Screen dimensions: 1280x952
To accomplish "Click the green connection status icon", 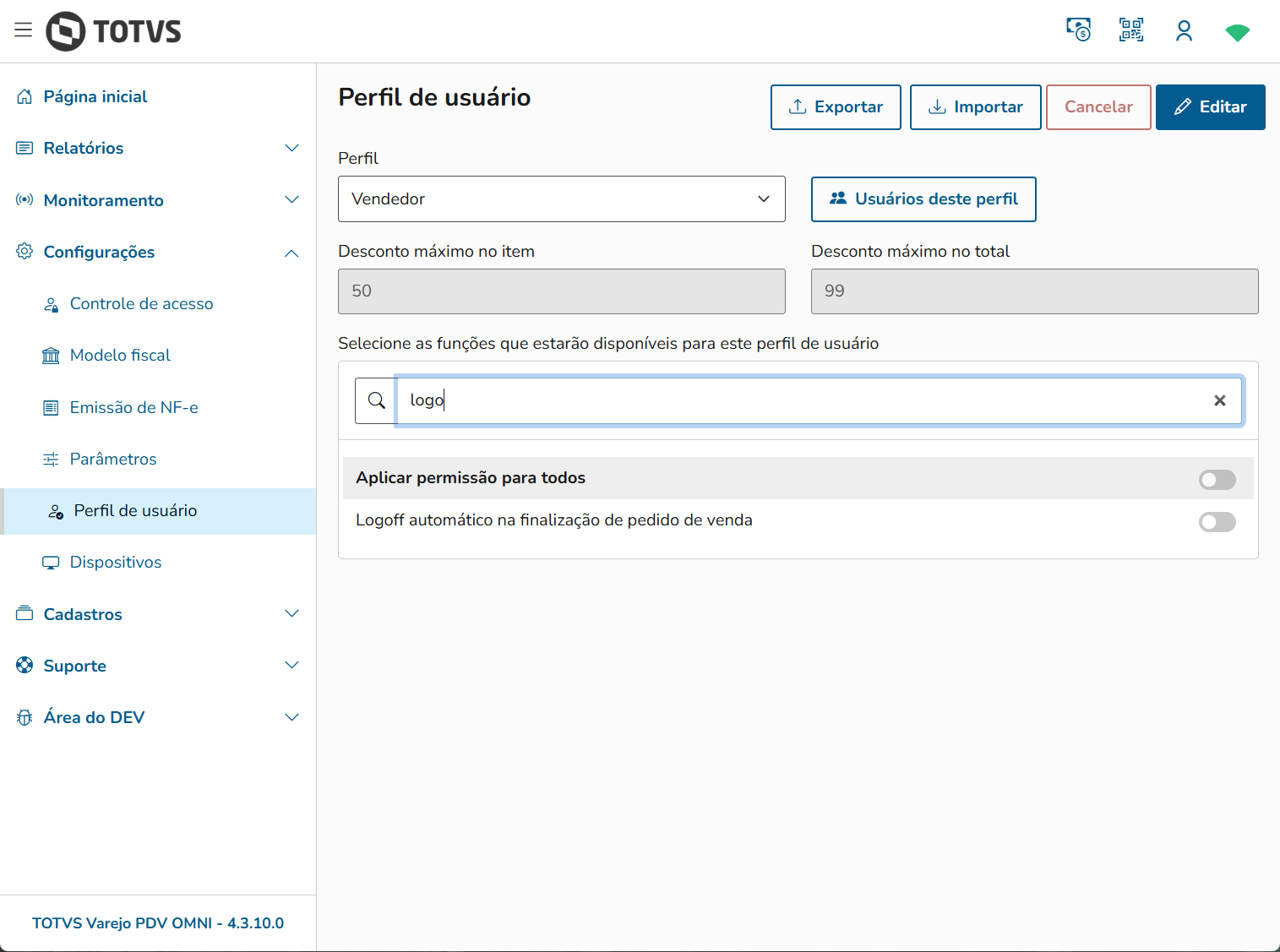I will tap(1237, 32).
